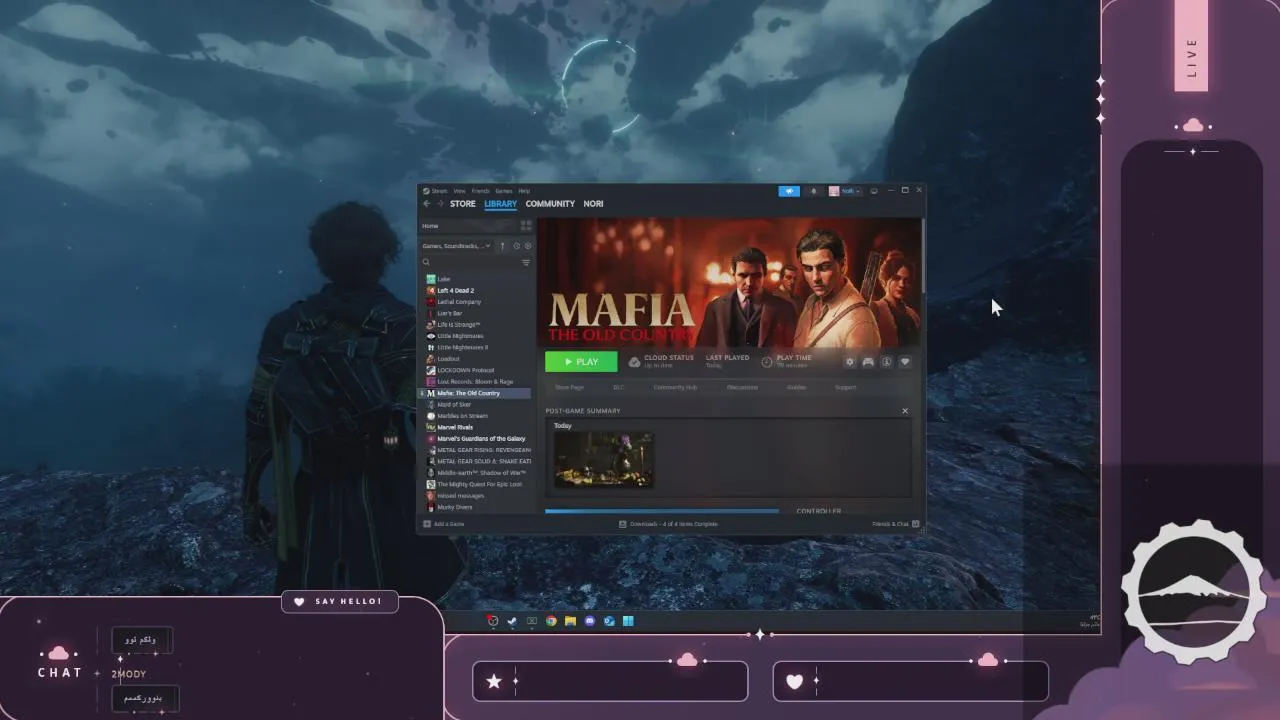Add Mafia to favorites heart icon
The width and height of the screenshot is (1280, 720).
tap(904, 362)
